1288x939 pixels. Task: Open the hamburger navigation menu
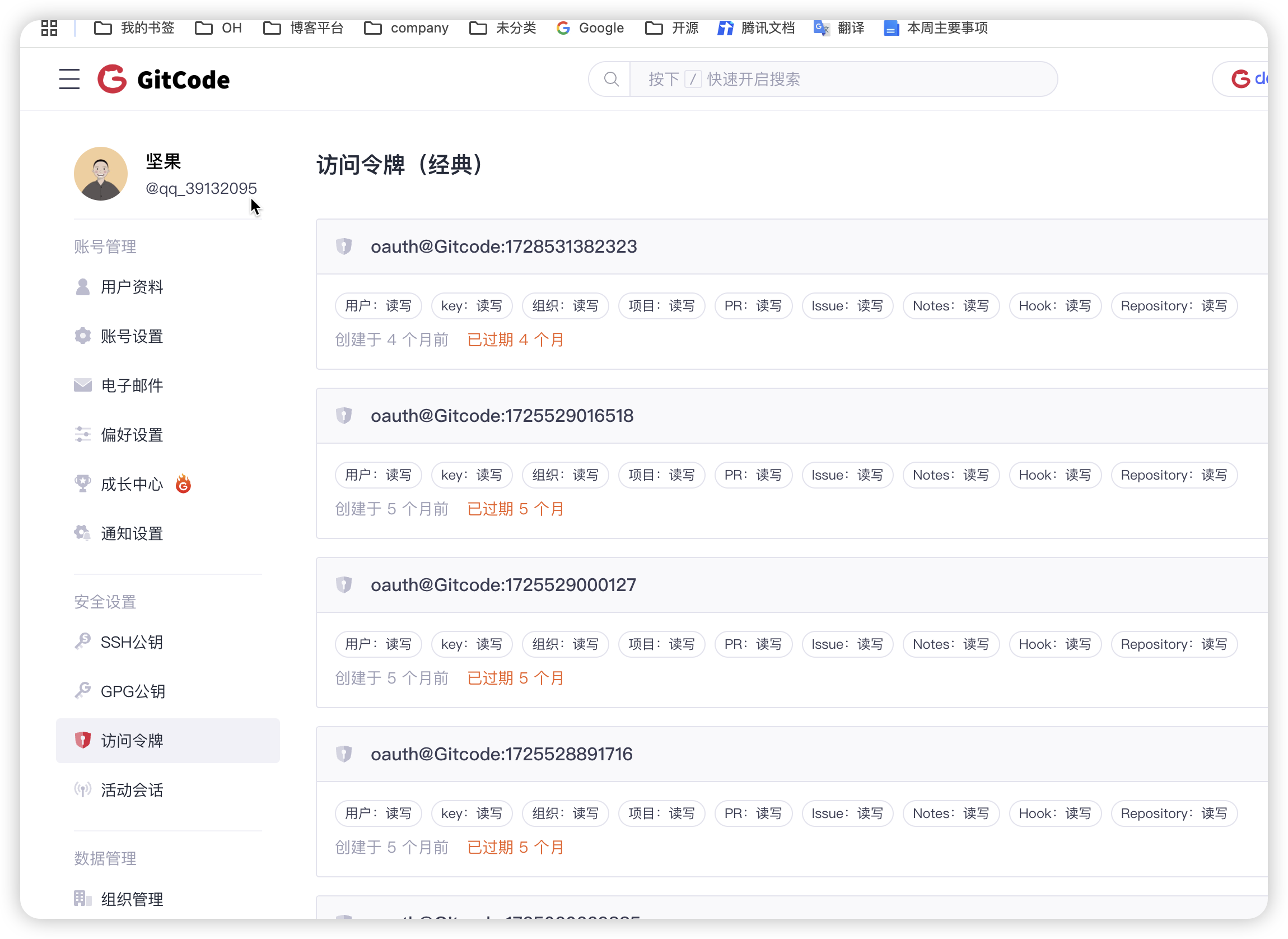pyautogui.click(x=69, y=79)
